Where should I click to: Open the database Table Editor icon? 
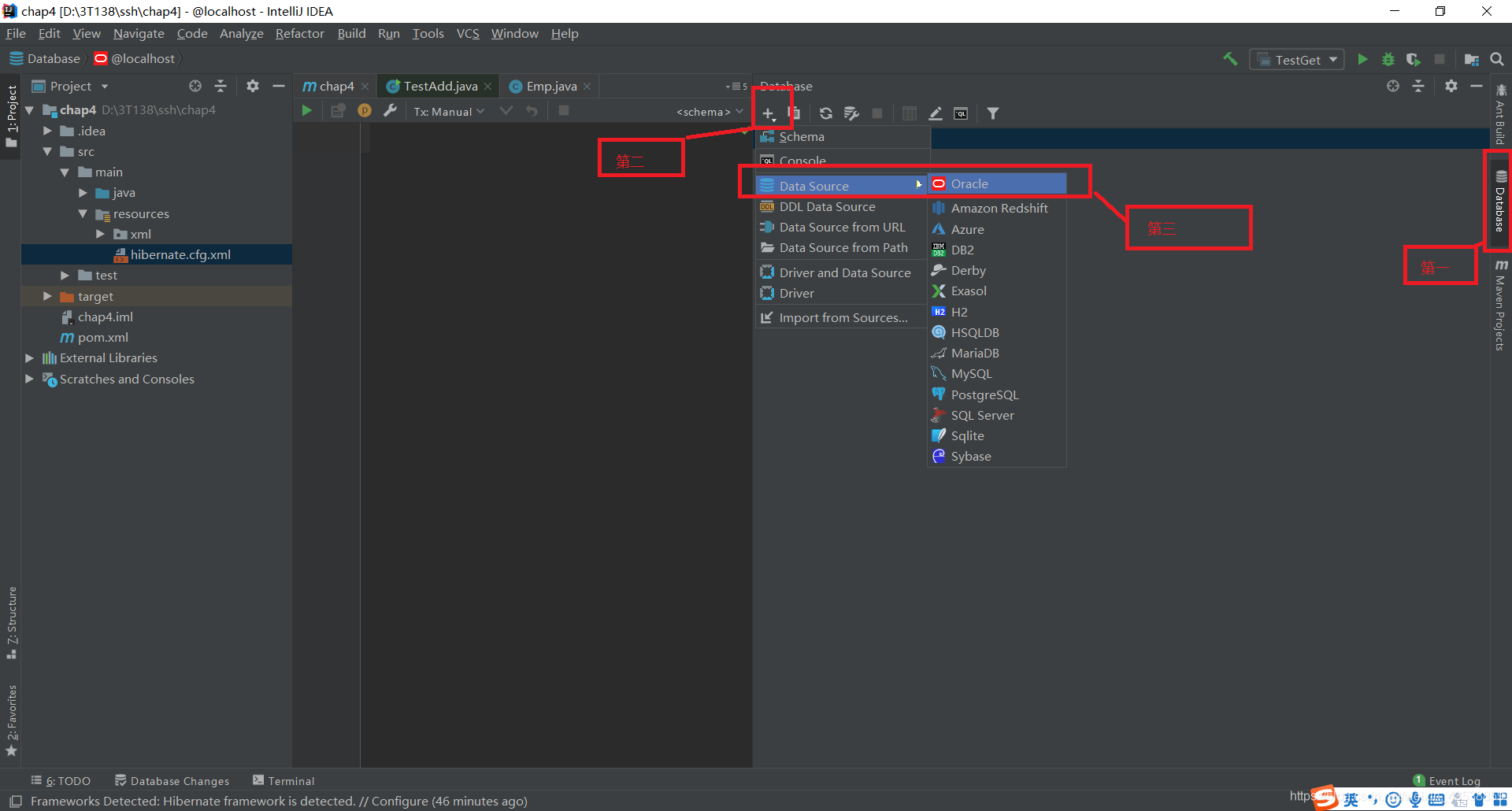coord(910,113)
